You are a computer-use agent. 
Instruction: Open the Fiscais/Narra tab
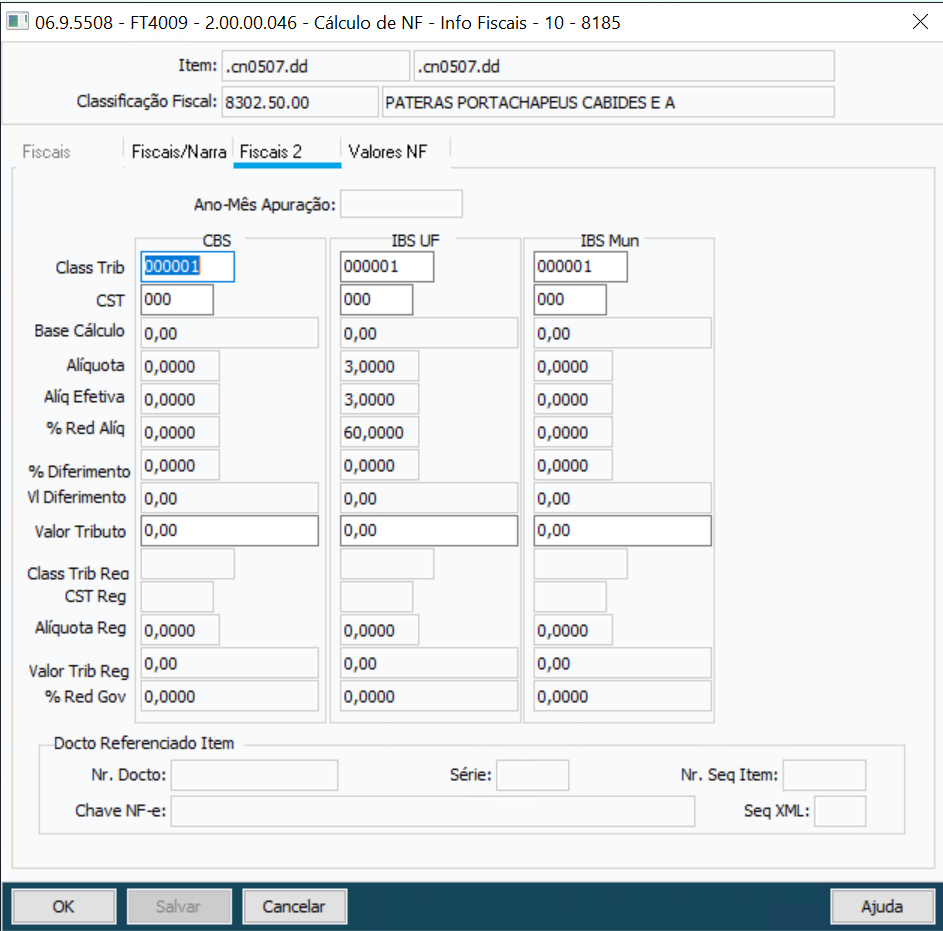coord(179,152)
